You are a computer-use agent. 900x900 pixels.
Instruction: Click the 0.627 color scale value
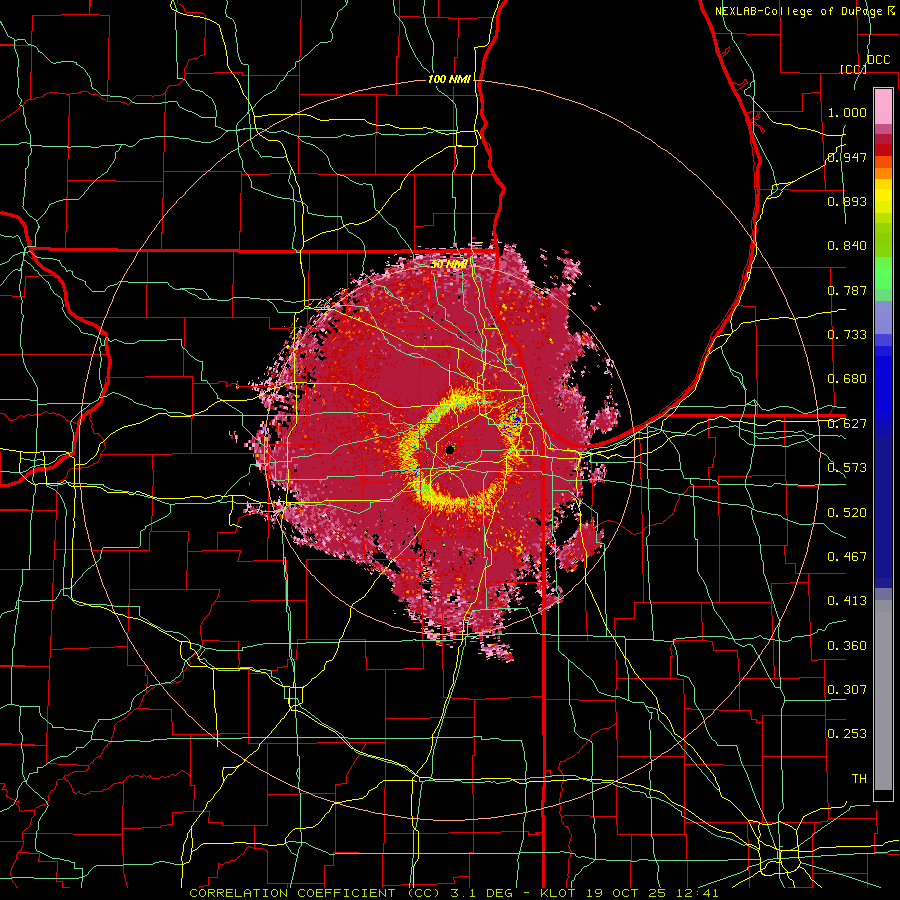tap(847, 424)
